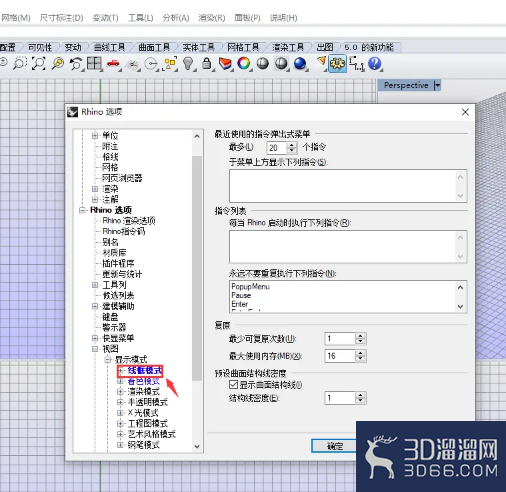Open the 分析(A) menu
Screen dimensions: 506x492
[176, 18]
